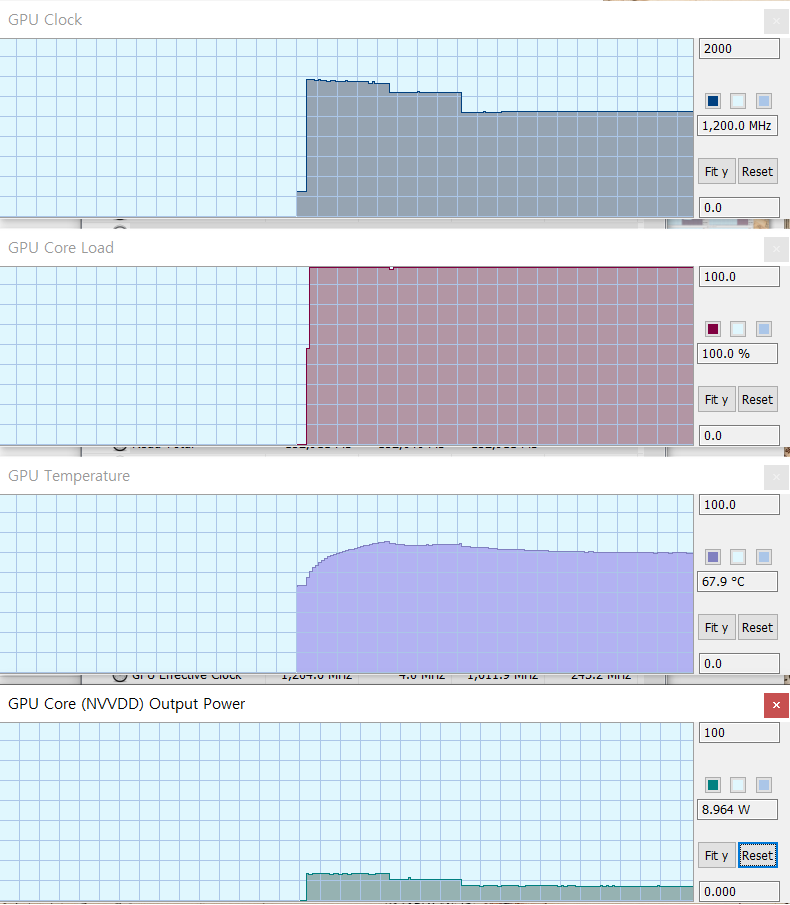The width and height of the screenshot is (790, 905).
Task: Click the GPU Core (NVVDD) Output Power title
Action: pyautogui.click(x=126, y=704)
